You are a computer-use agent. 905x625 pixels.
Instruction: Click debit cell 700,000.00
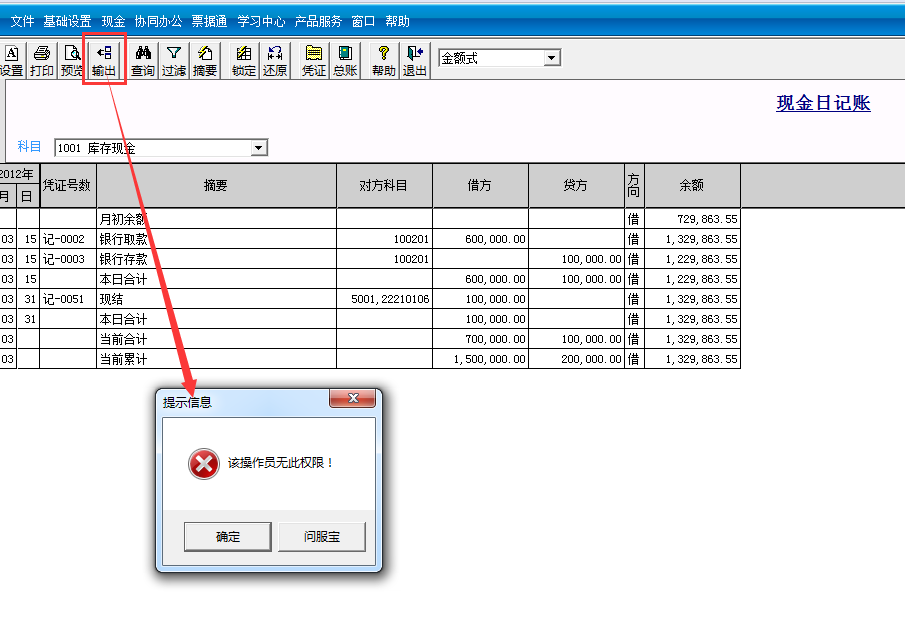tap(480, 339)
